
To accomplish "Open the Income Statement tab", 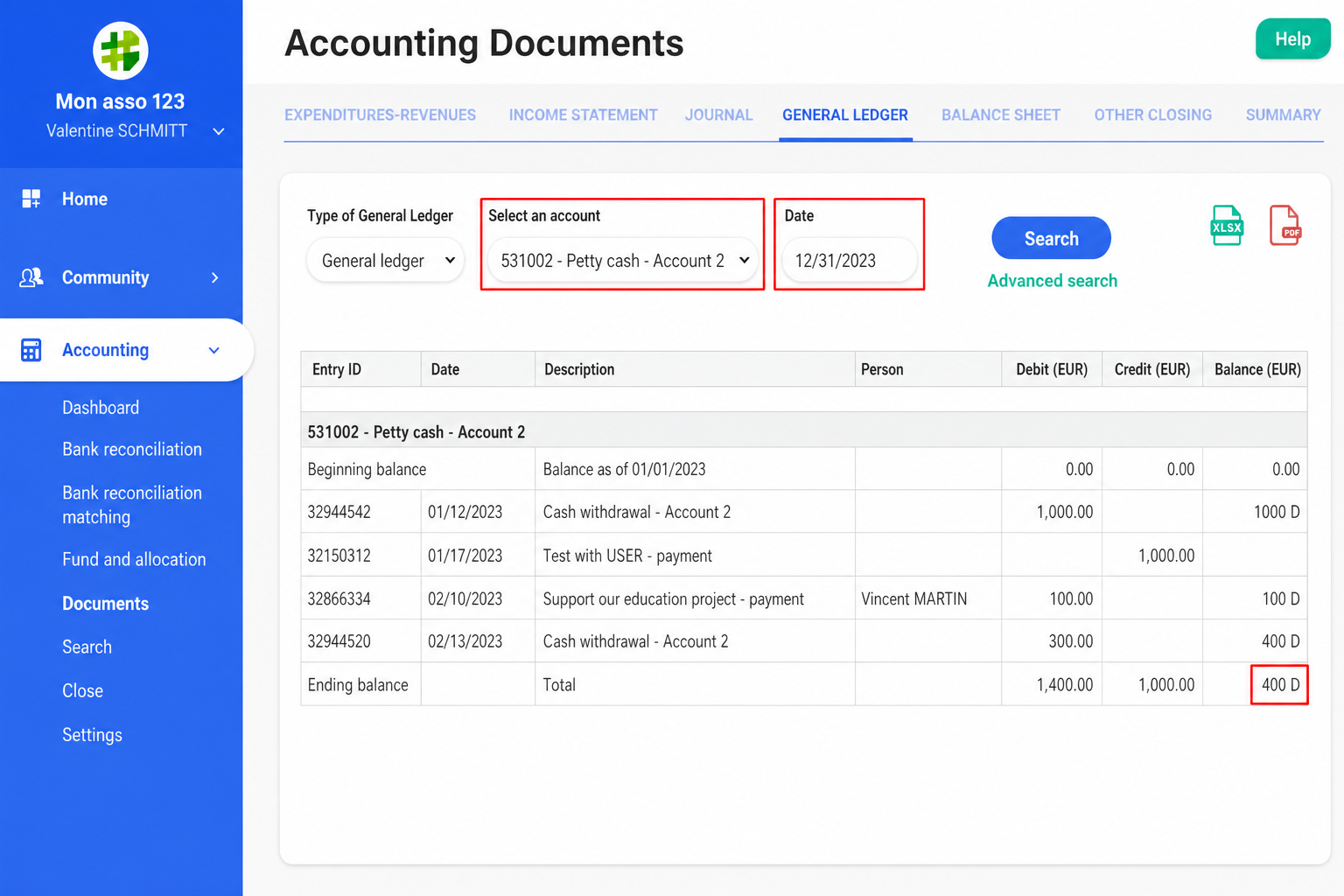I will click(583, 115).
